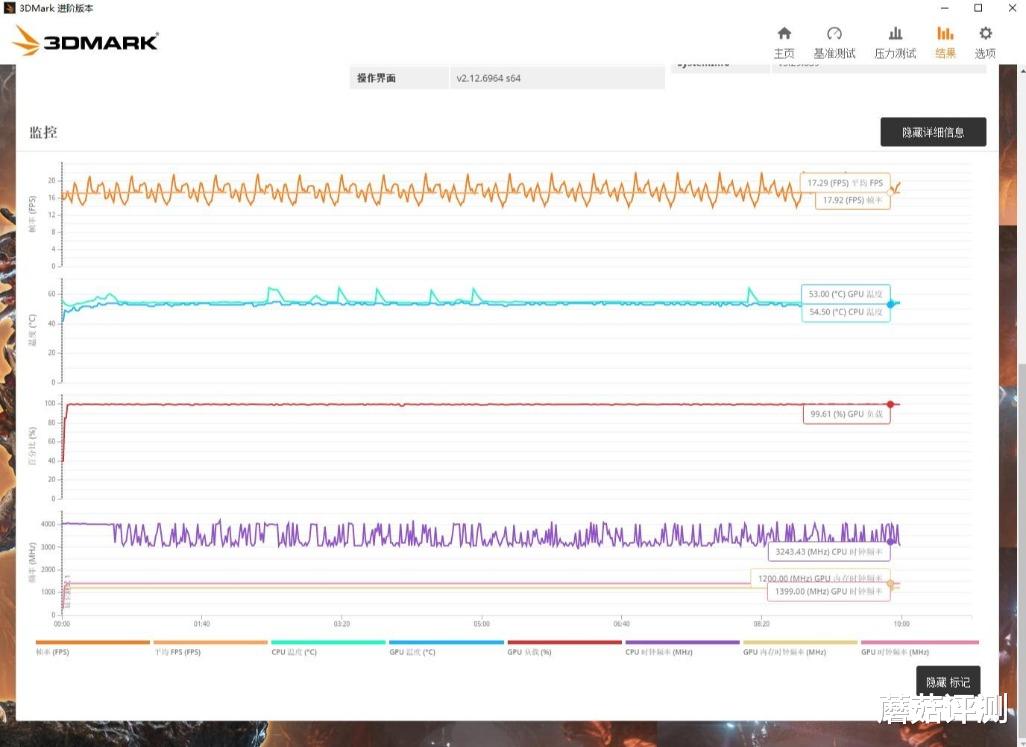Maximize the 3DMark window
Screen dimensions: 1026x747
pos(978,8)
